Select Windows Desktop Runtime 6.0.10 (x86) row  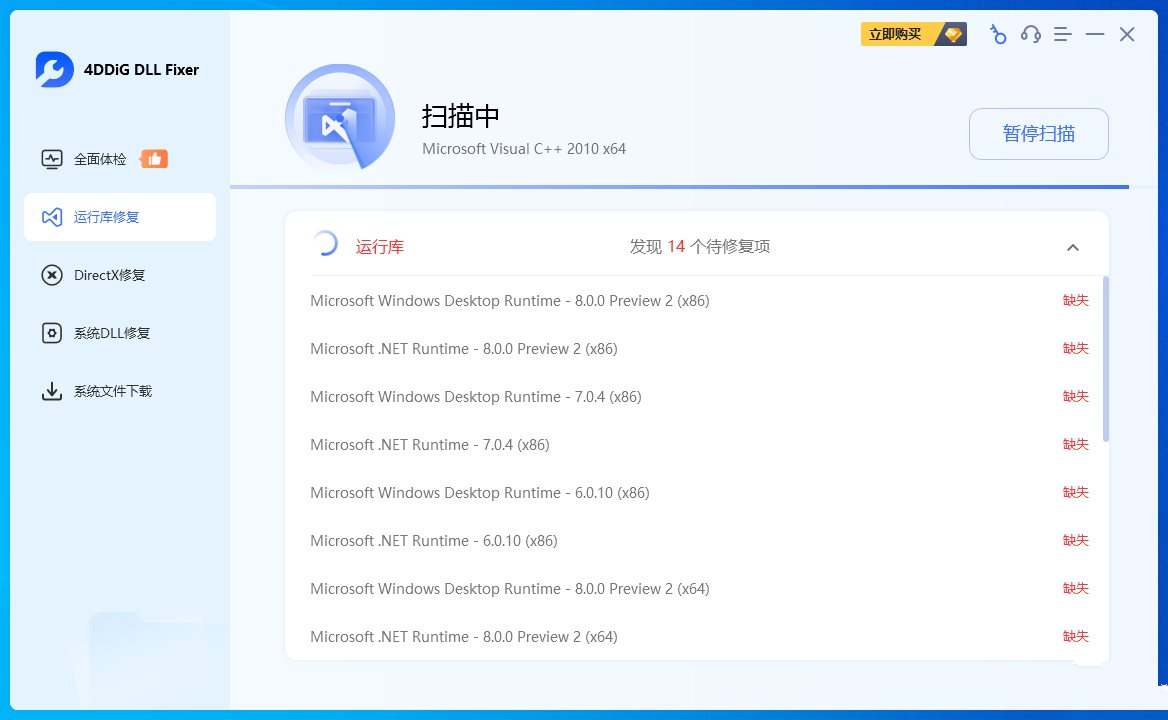click(x=699, y=493)
